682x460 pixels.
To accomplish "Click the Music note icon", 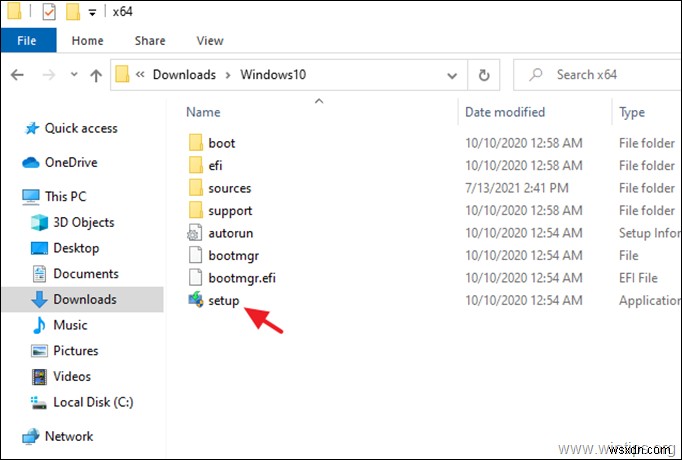I will 39,325.
